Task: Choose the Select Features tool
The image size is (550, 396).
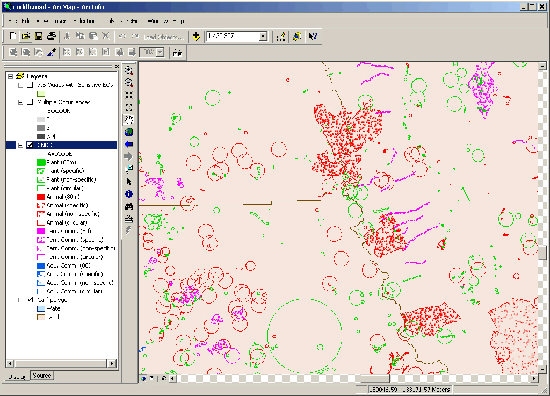Action: [x=129, y=169]
